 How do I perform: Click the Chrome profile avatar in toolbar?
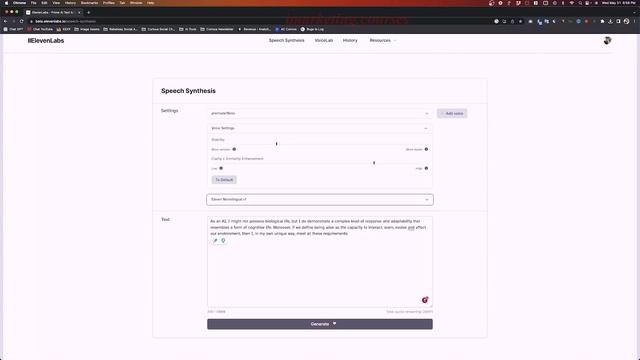[627, 21]
